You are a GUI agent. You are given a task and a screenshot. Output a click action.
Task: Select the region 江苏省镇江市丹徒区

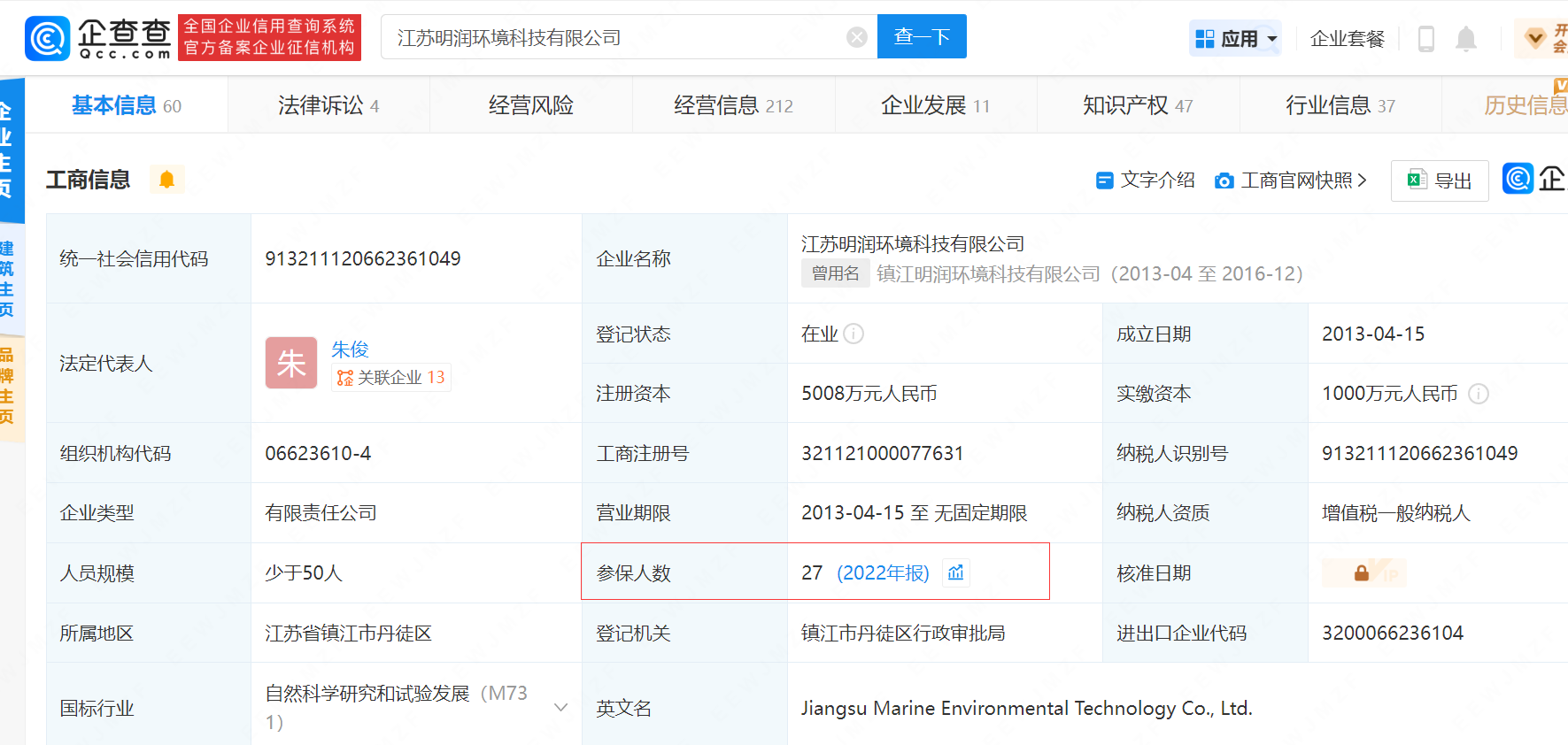coord(348,634)
